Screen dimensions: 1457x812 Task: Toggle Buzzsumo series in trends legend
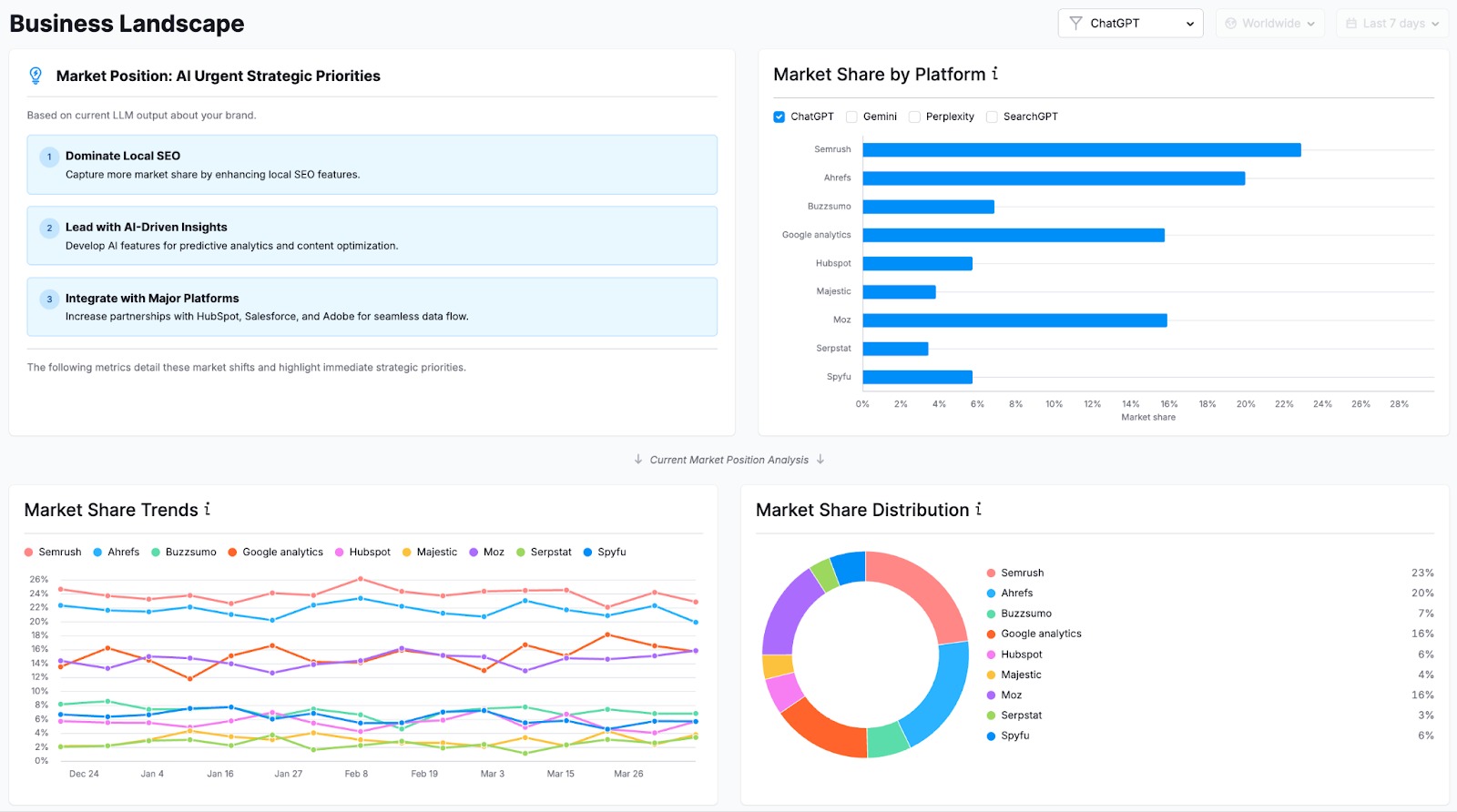pos(184,552)
